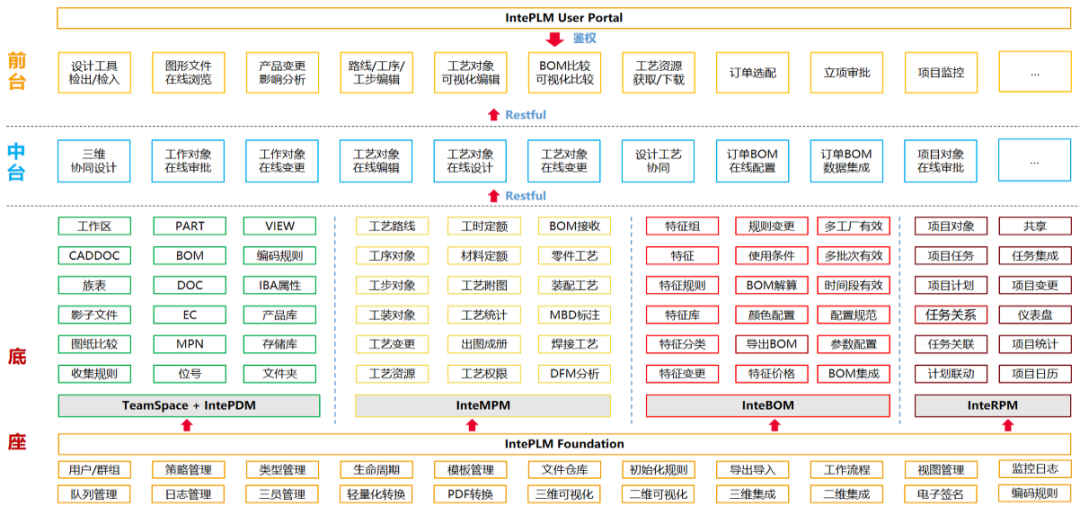Click the 立项审批 box
The width and height of the screenshot is (1080, 506).
click(847, 73)
